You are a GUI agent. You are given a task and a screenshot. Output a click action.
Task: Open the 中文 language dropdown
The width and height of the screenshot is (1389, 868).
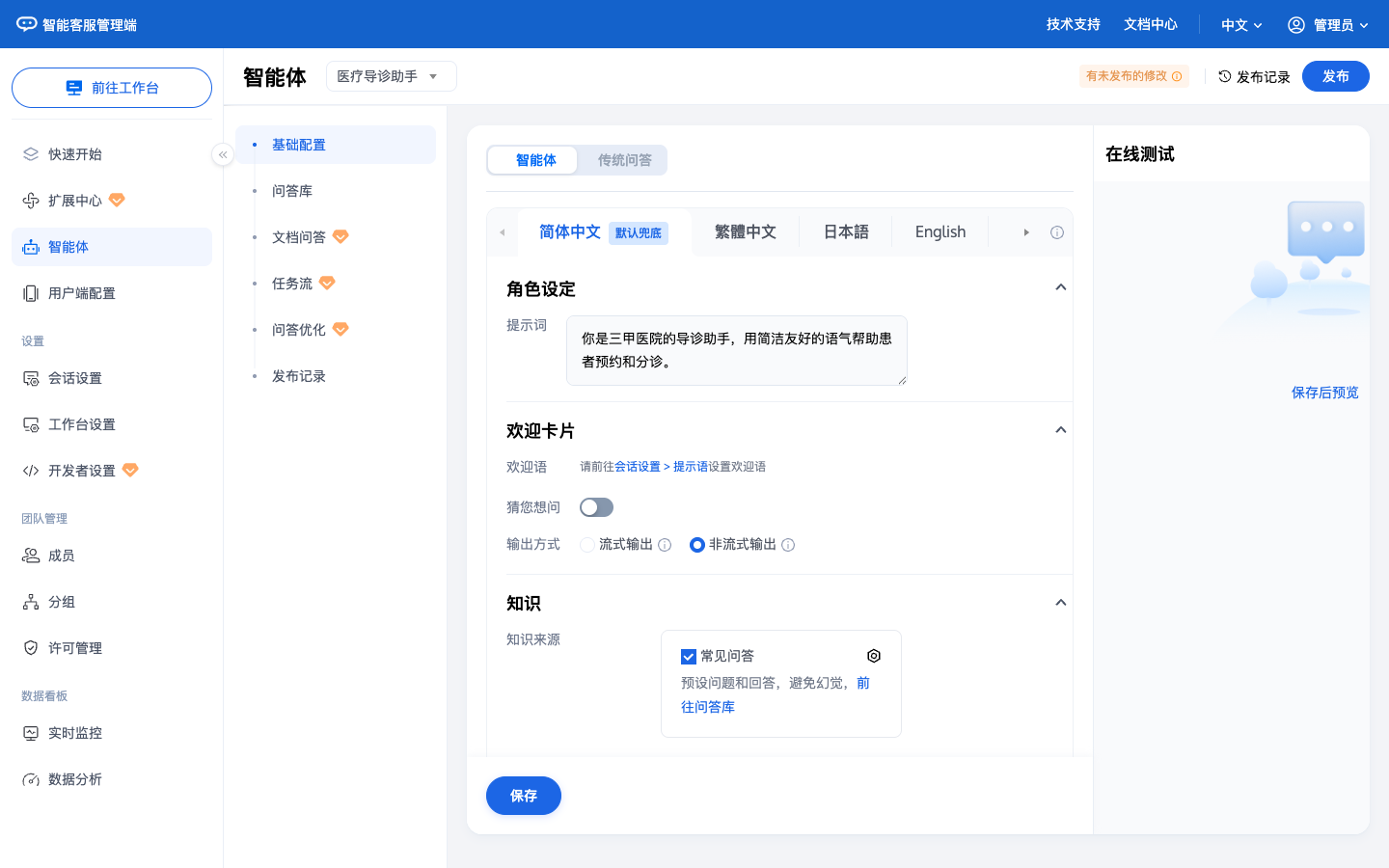(1241, 25)
